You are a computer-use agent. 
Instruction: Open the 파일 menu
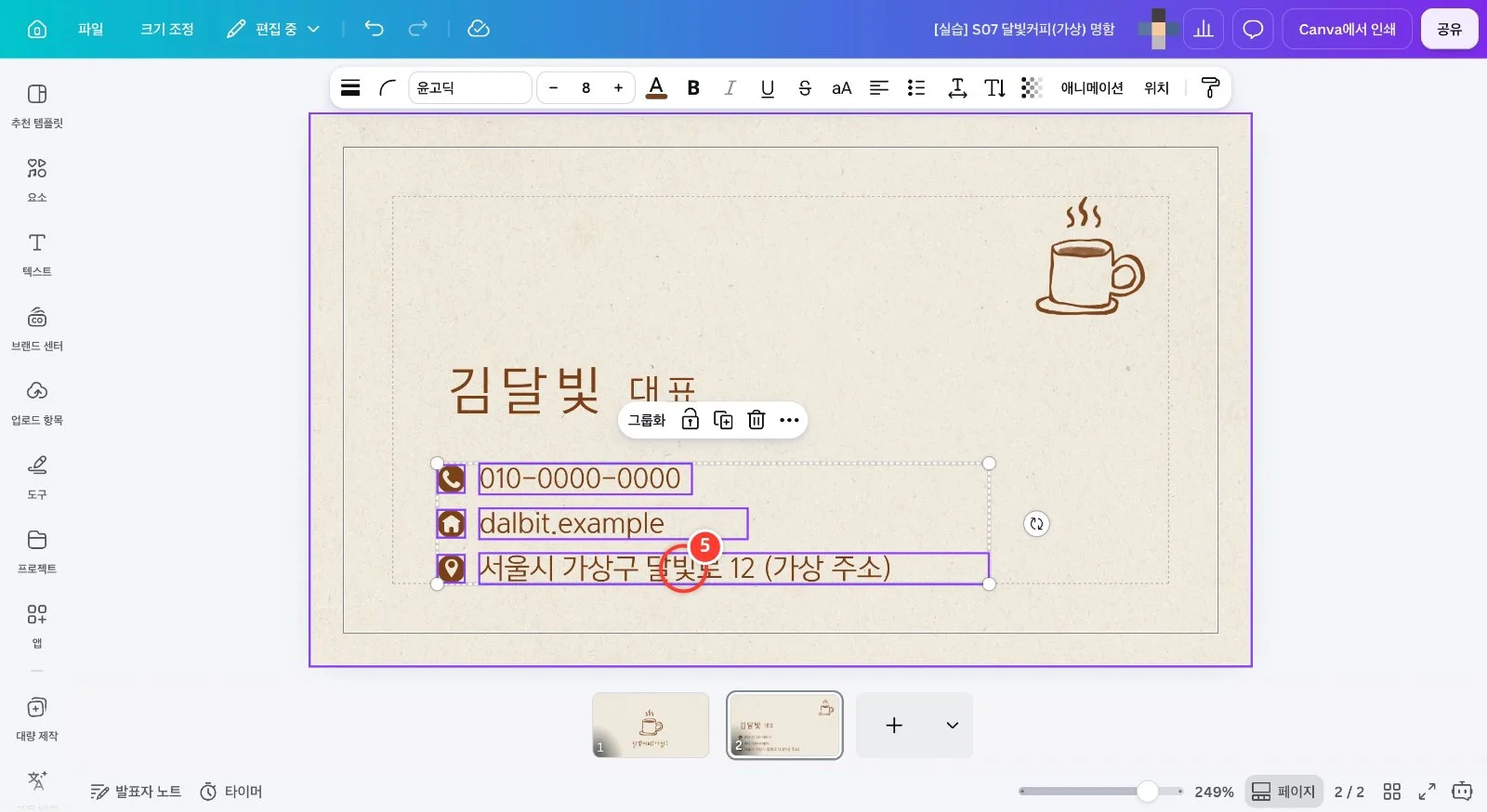tap(90, 29)
